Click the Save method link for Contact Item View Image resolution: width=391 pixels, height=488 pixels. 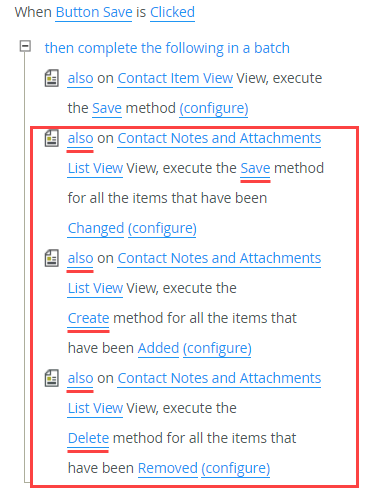(107, 108)
